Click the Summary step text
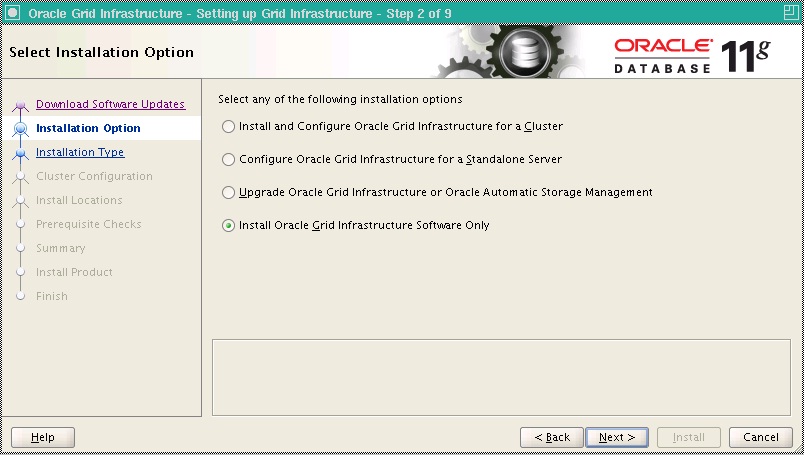Viewport: 804px width, 455px height. tap(61, 248)
